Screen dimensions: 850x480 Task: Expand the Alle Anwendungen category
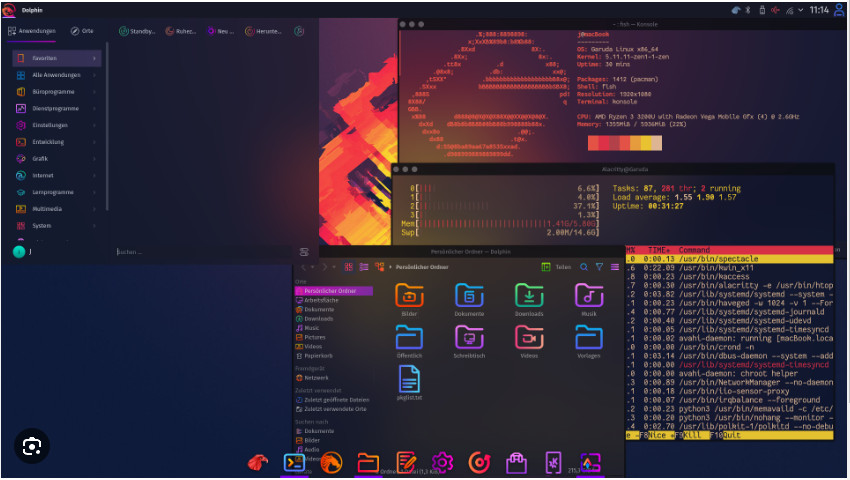pos(56,75)
